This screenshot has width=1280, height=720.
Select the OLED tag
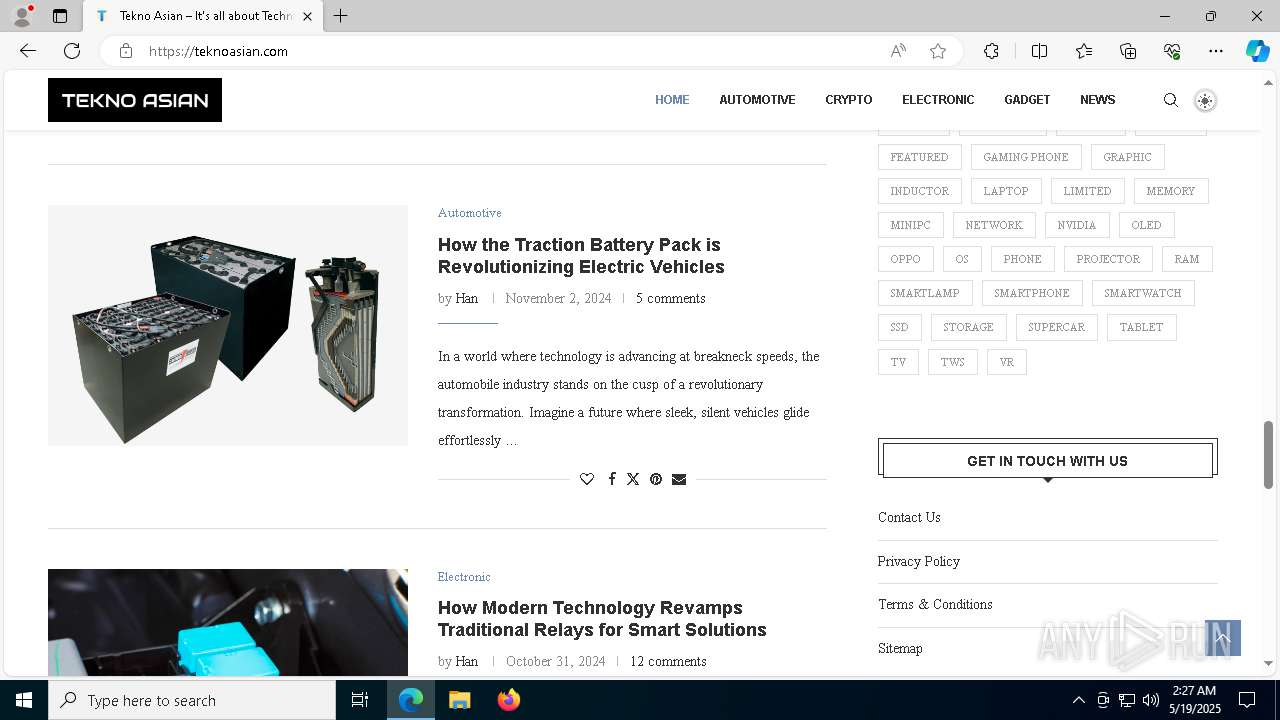click(x=1147, y=225)
